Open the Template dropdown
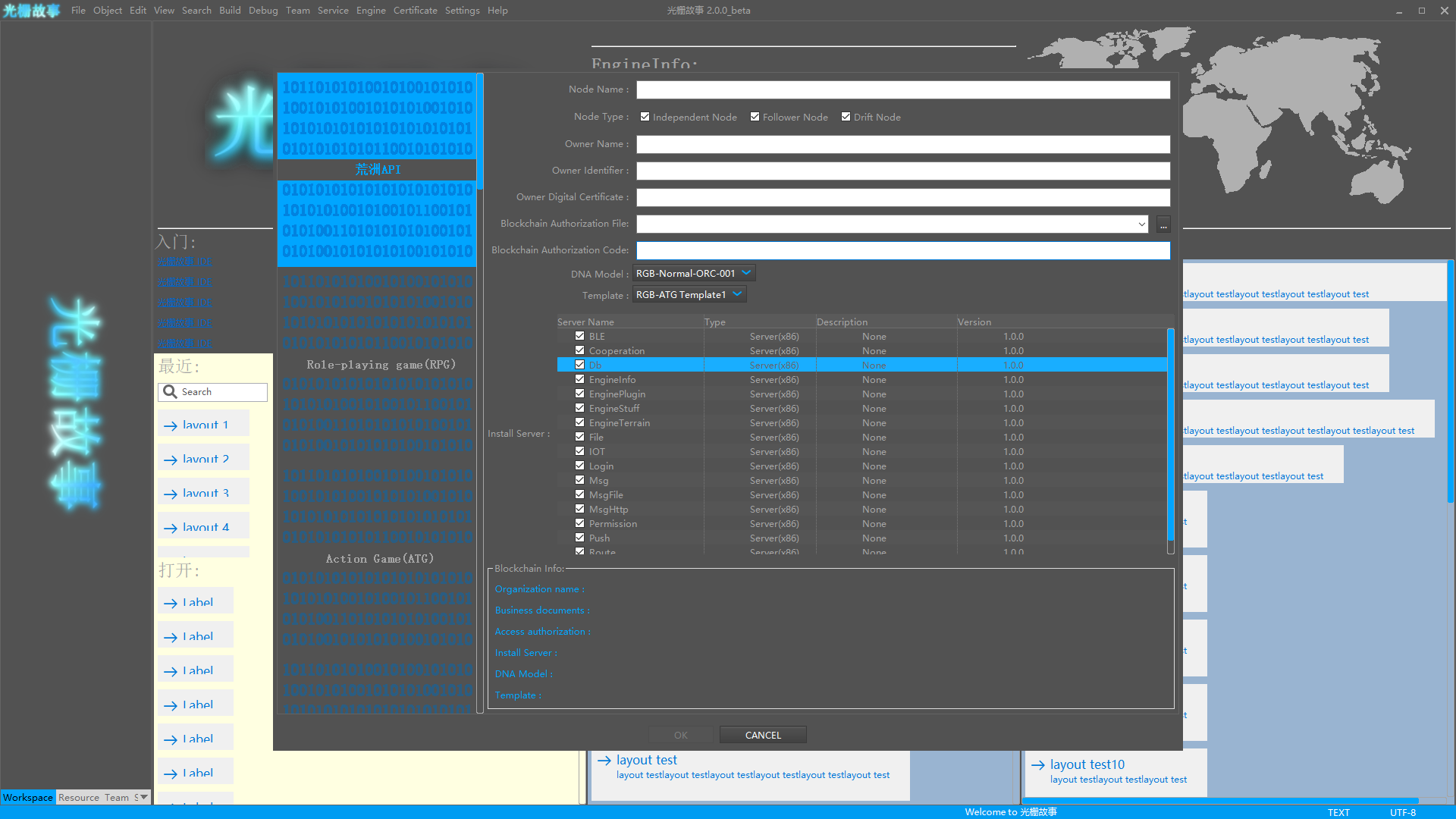Viewport: 1456px width, 819px height. [x=689, y=294]
